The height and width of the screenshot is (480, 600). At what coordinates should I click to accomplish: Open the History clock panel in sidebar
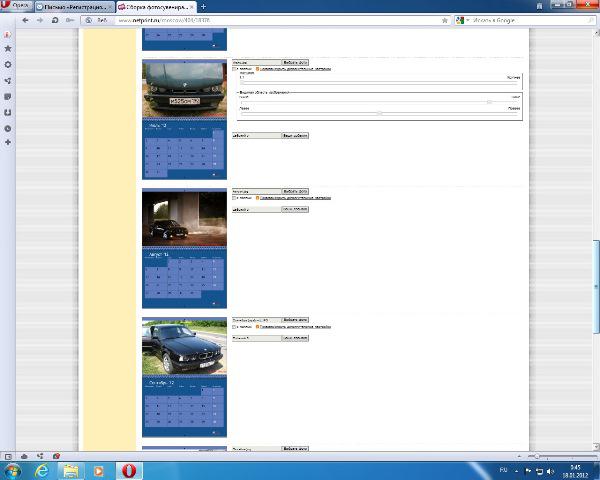click(x=8, y=129)
